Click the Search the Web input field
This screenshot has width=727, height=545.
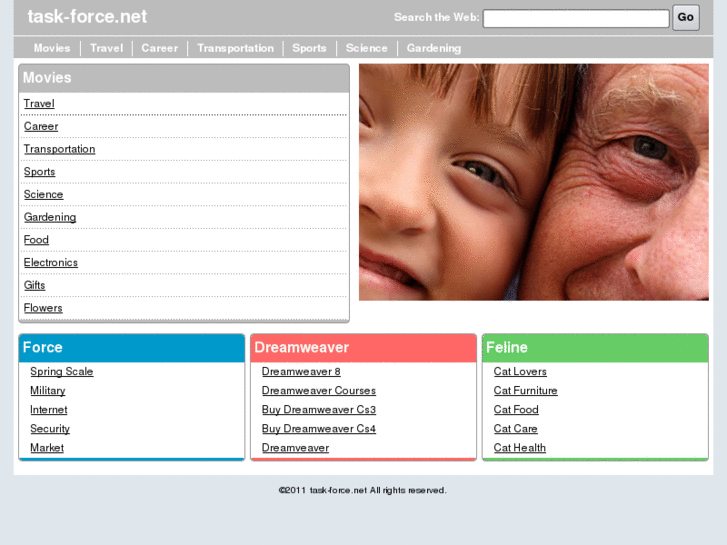click(x=576, y=19)
